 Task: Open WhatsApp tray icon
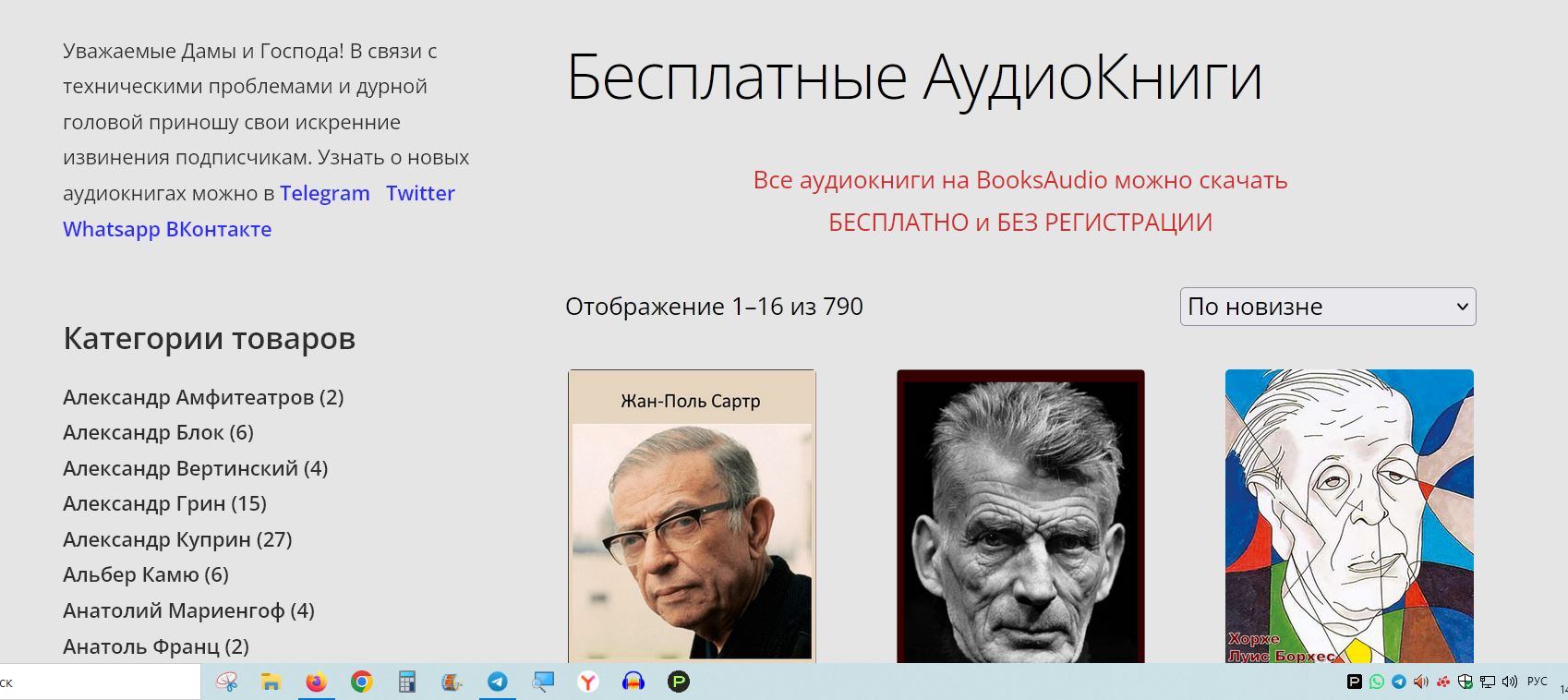tap(1377, 682)
